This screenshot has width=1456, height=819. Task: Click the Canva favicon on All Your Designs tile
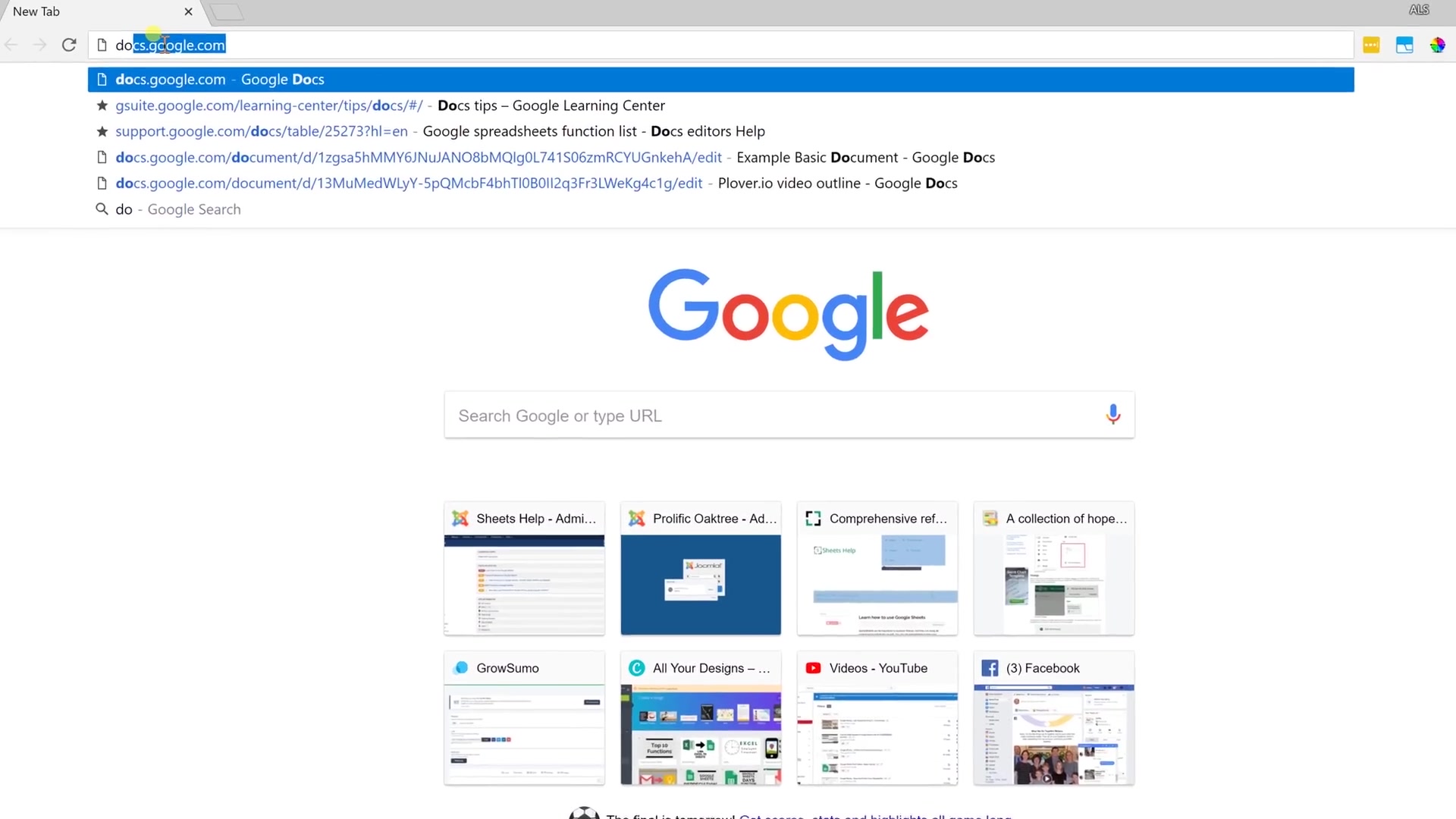click(637, 668)
